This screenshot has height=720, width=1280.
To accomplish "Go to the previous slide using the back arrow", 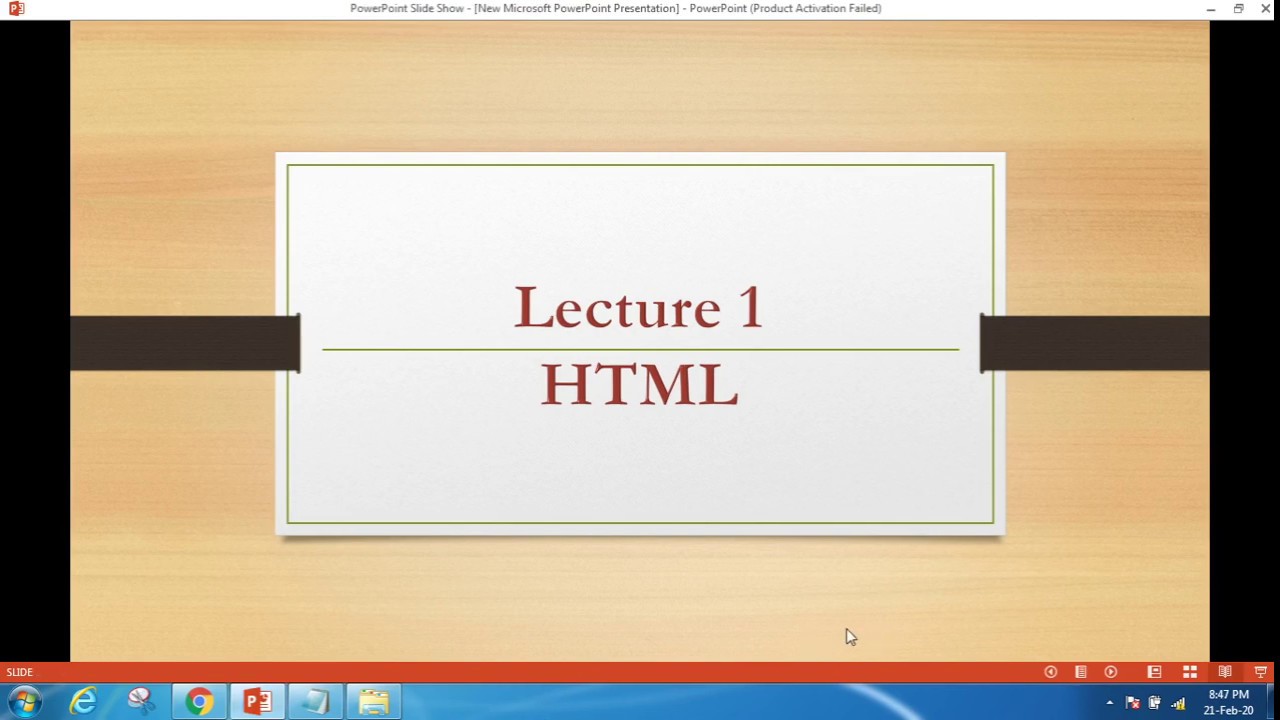I will pos(1050,672).
